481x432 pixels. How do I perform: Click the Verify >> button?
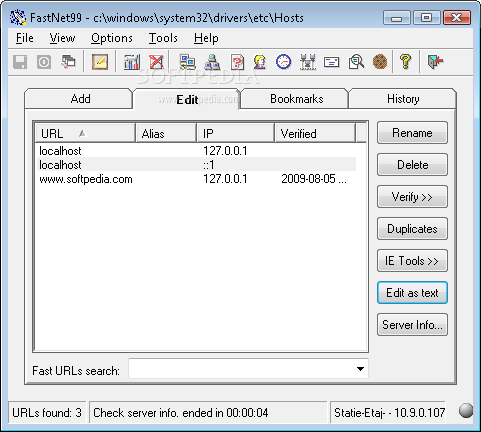click(412, 197)
